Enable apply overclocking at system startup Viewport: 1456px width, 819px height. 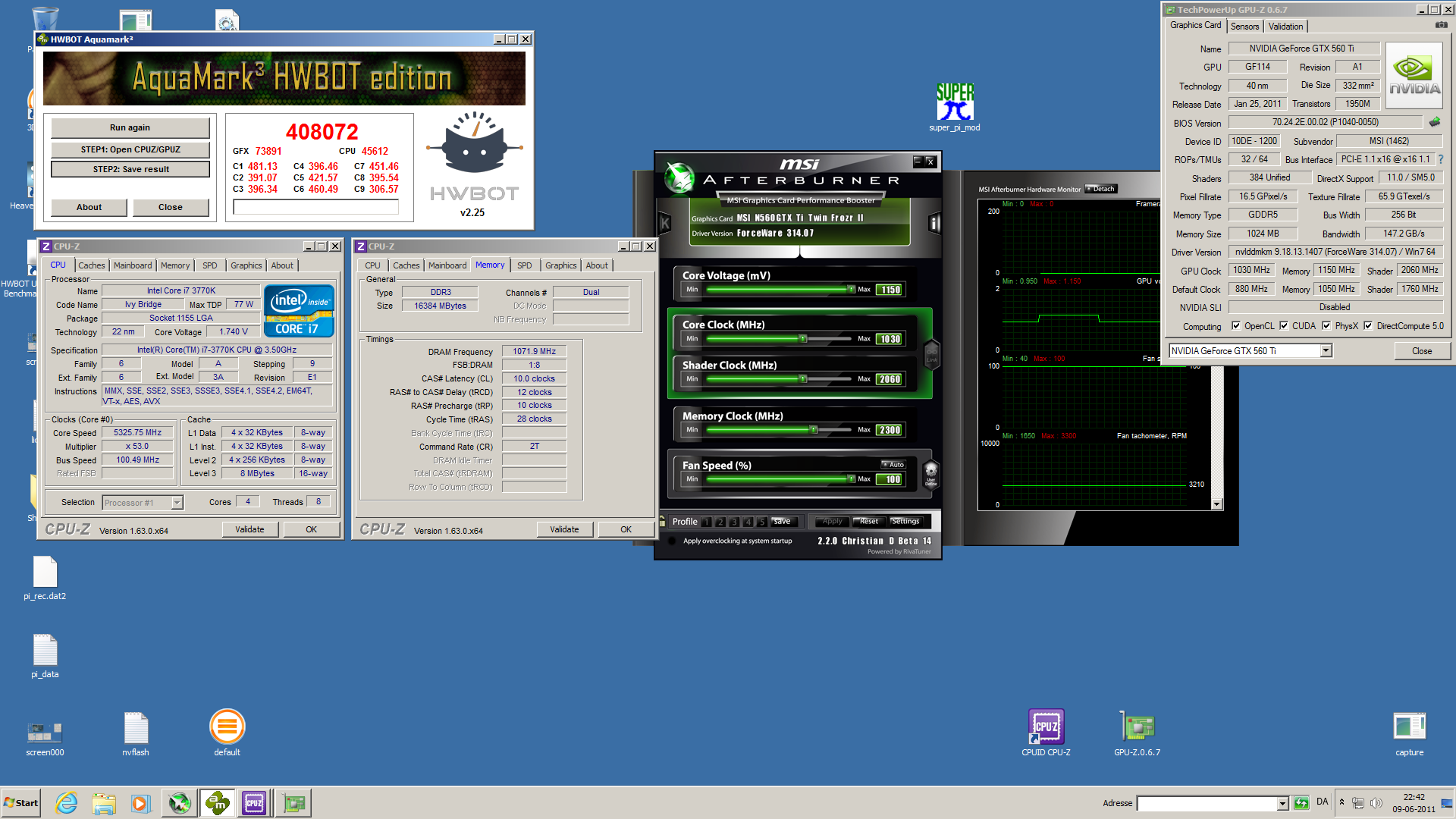point(672,541)
